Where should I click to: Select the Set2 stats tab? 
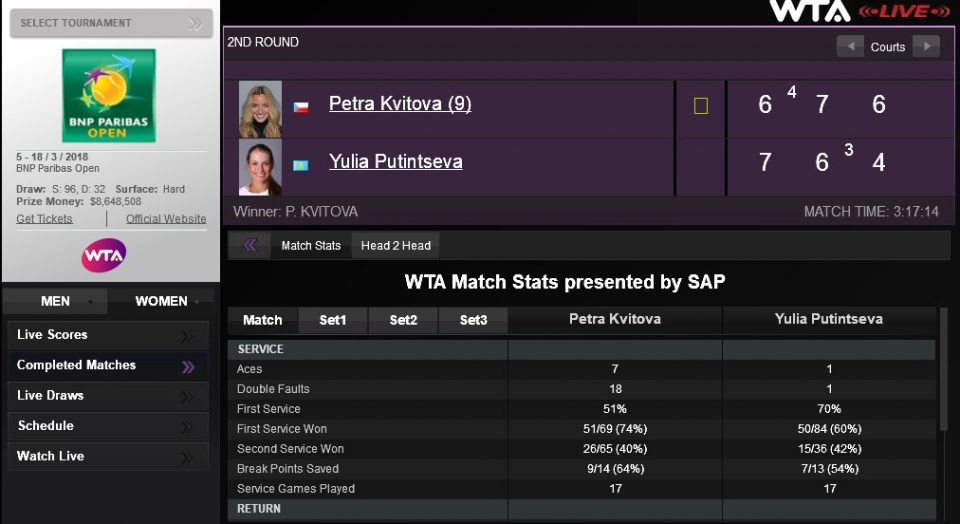403,320
